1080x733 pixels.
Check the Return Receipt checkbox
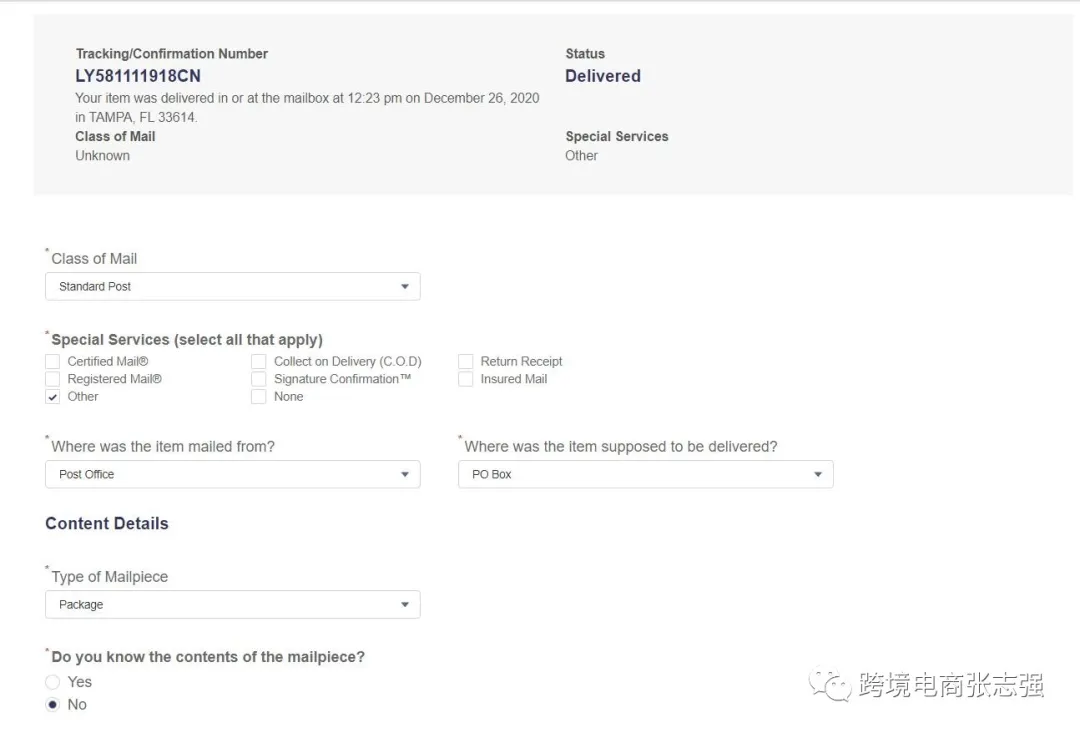(x=466, y=362)
